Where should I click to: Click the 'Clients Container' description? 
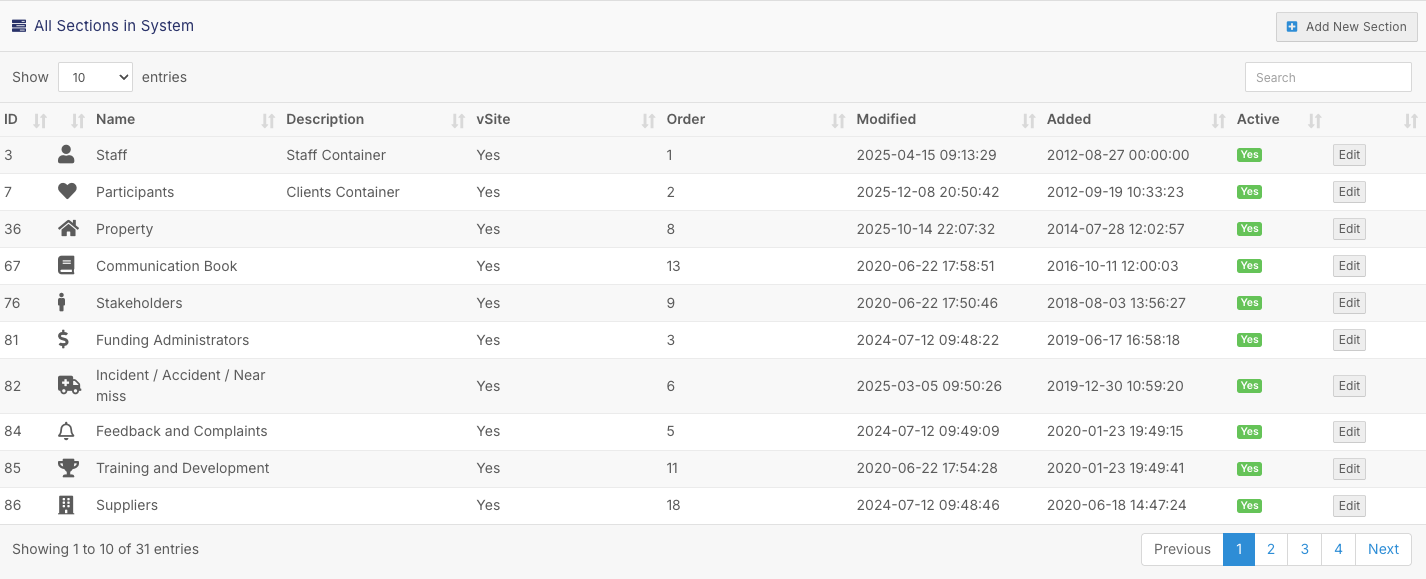343,192
